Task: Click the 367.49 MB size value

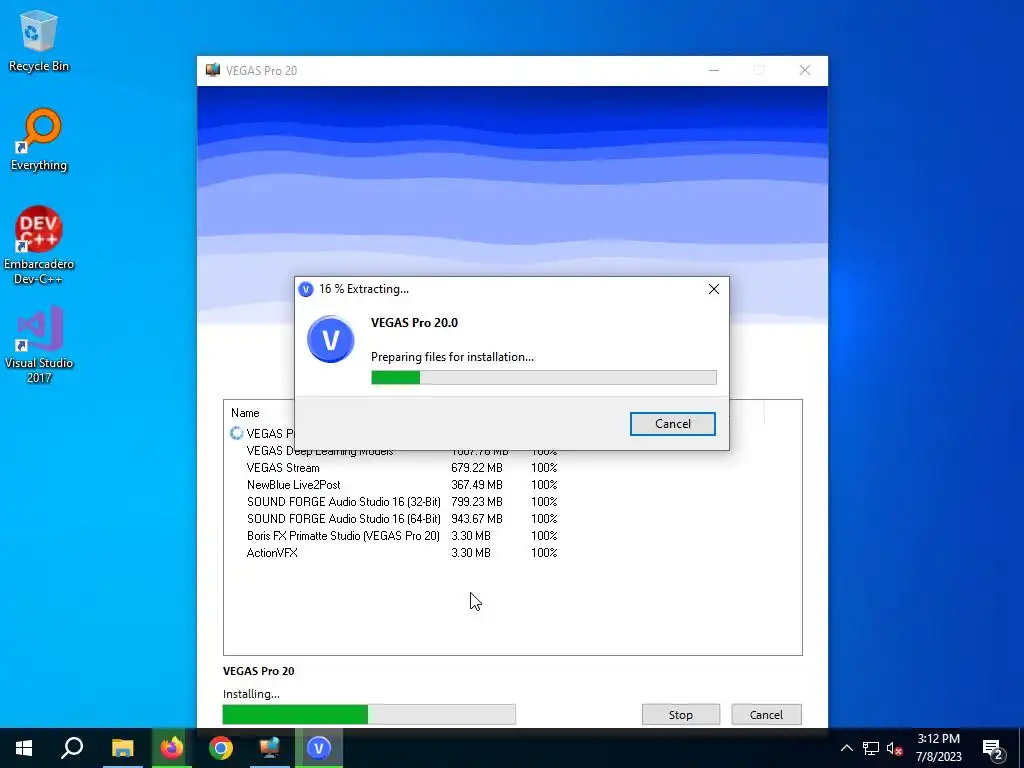Action: (x=477, y=485)
